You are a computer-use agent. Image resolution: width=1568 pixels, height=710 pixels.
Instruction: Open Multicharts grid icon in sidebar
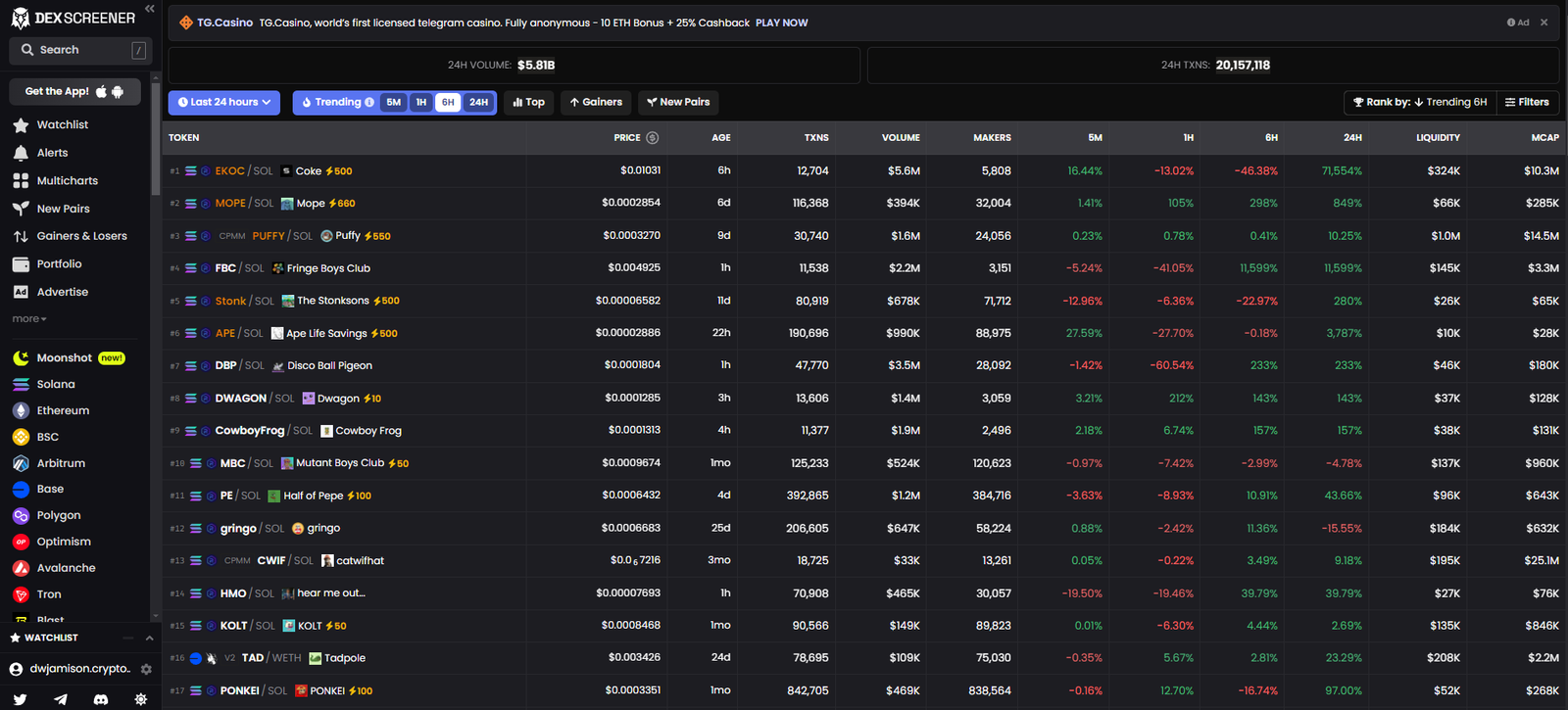pyautogui.click(x=21, y=181)
